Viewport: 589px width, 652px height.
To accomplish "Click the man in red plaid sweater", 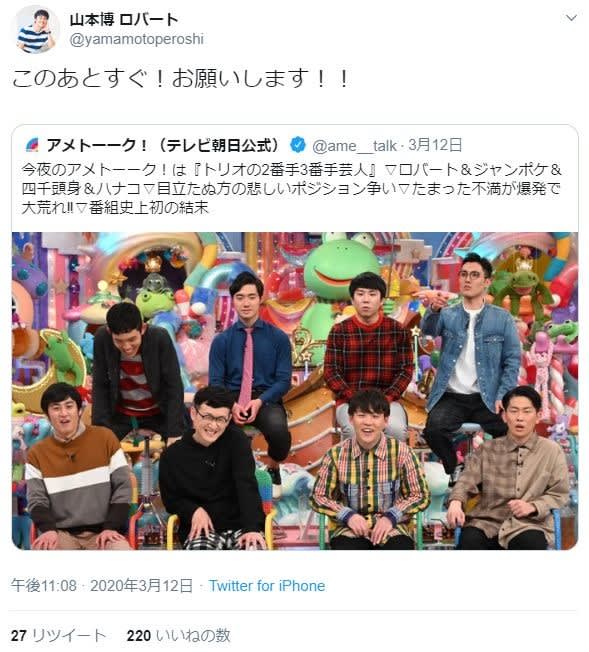I will click(x=369, y=339).
